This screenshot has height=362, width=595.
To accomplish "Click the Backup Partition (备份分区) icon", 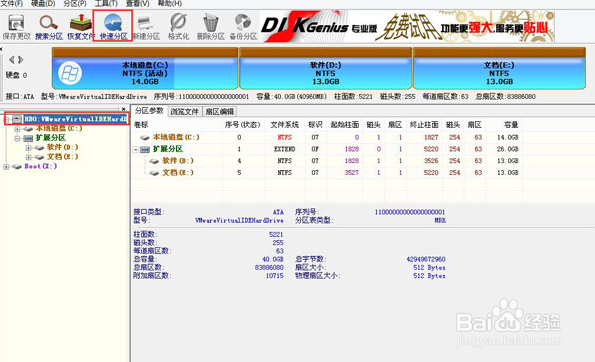I will [x=243, y=27].
